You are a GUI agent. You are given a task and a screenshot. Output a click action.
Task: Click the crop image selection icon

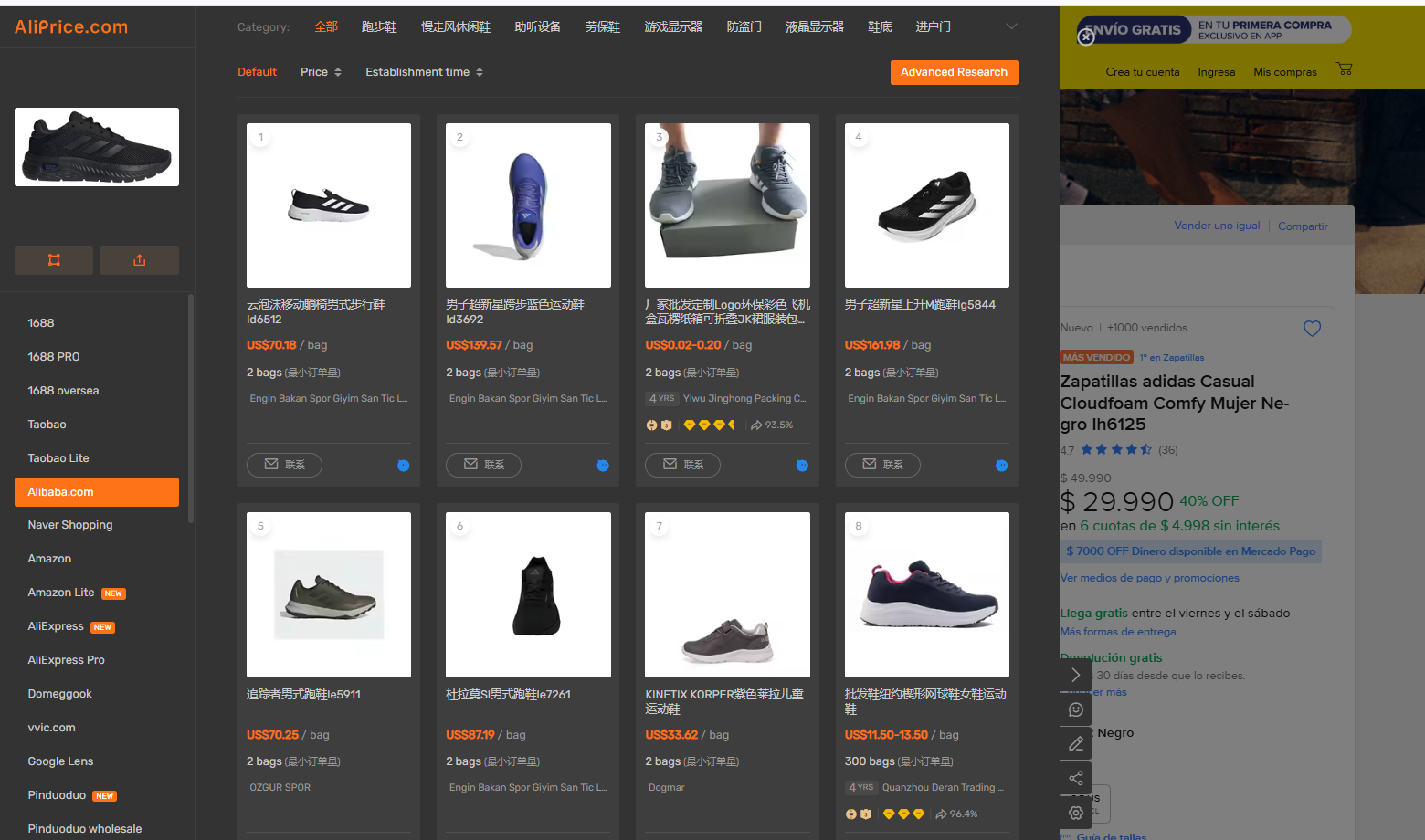coord(54,260)
